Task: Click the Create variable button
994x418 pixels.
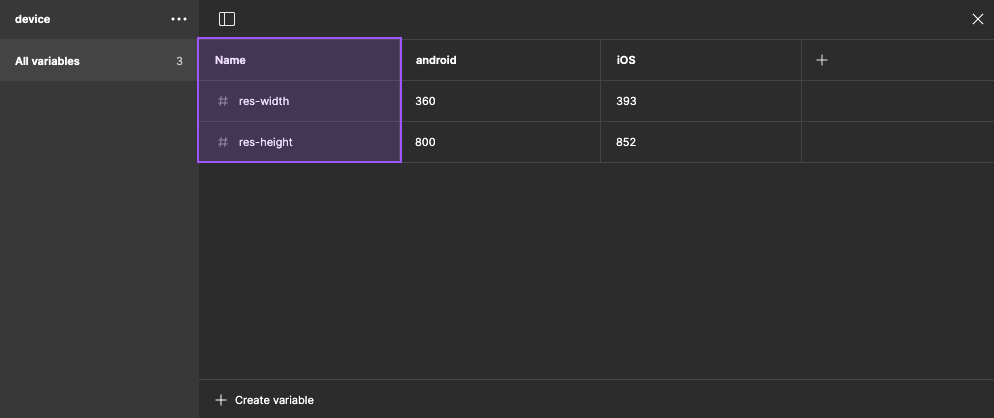Action: pyautogui.click(x=273, y=400)
